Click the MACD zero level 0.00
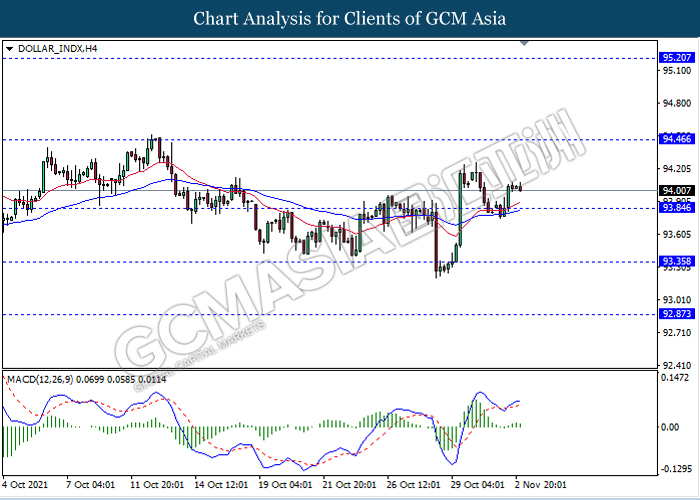Image resolution: width=700 pixels, height=500 pixels. tap(670, 427)
